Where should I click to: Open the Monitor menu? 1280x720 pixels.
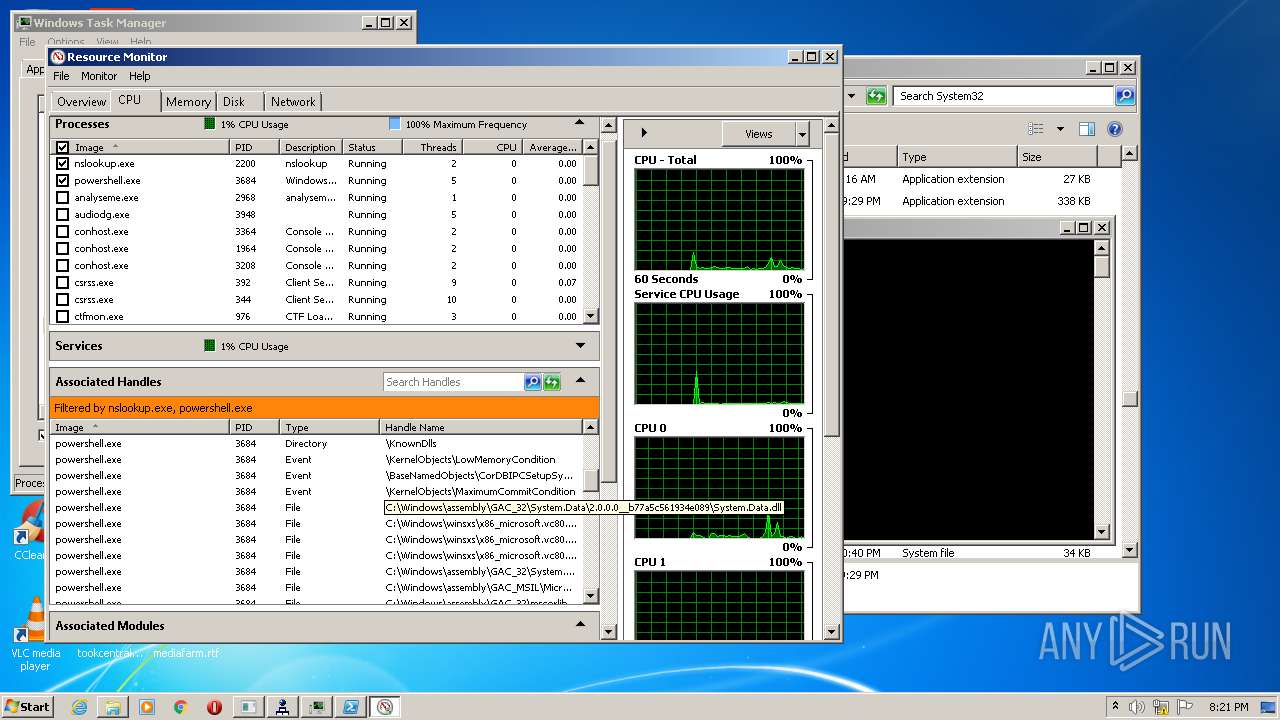[99, 76]
